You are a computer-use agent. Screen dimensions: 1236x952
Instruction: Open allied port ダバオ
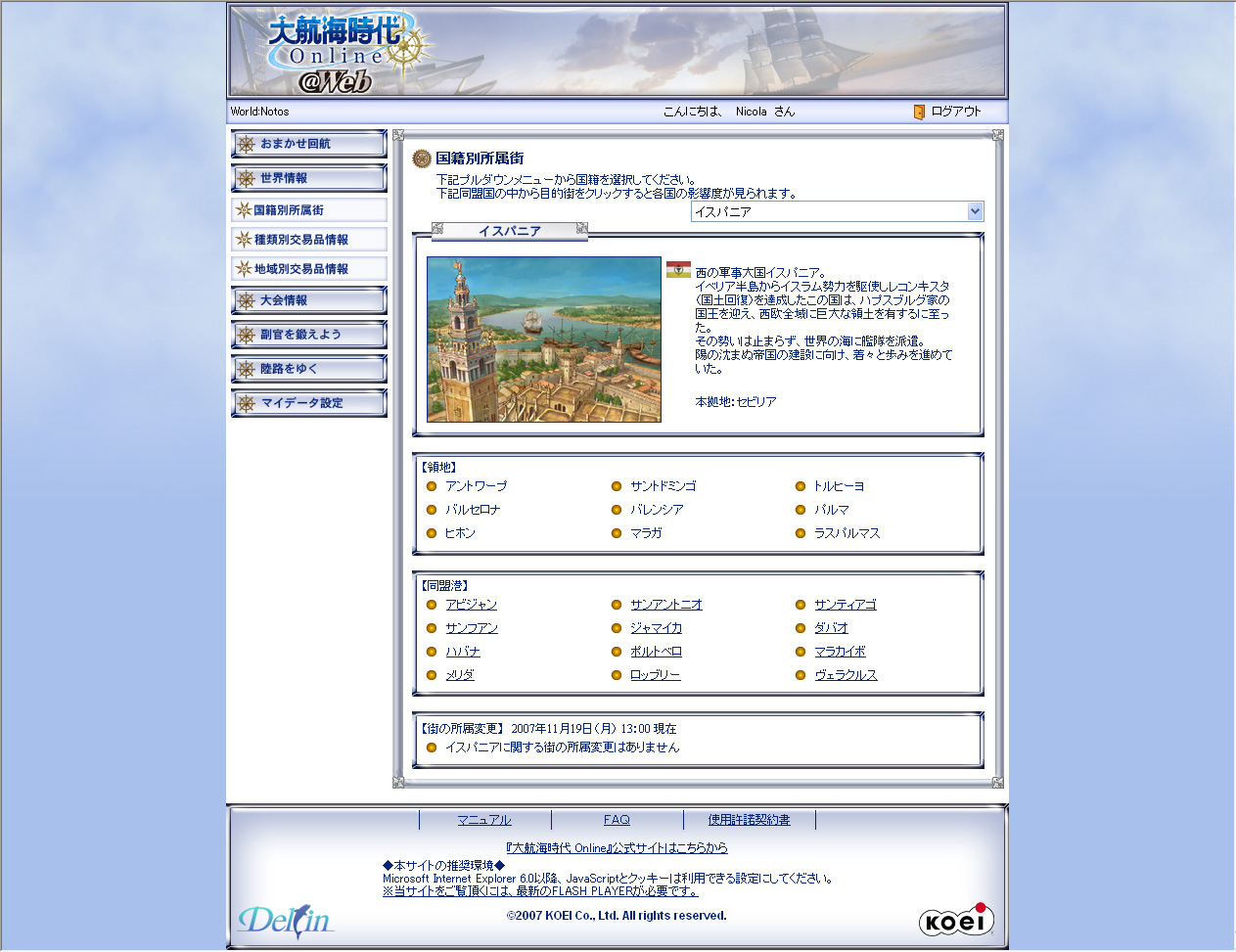[832, 628]
